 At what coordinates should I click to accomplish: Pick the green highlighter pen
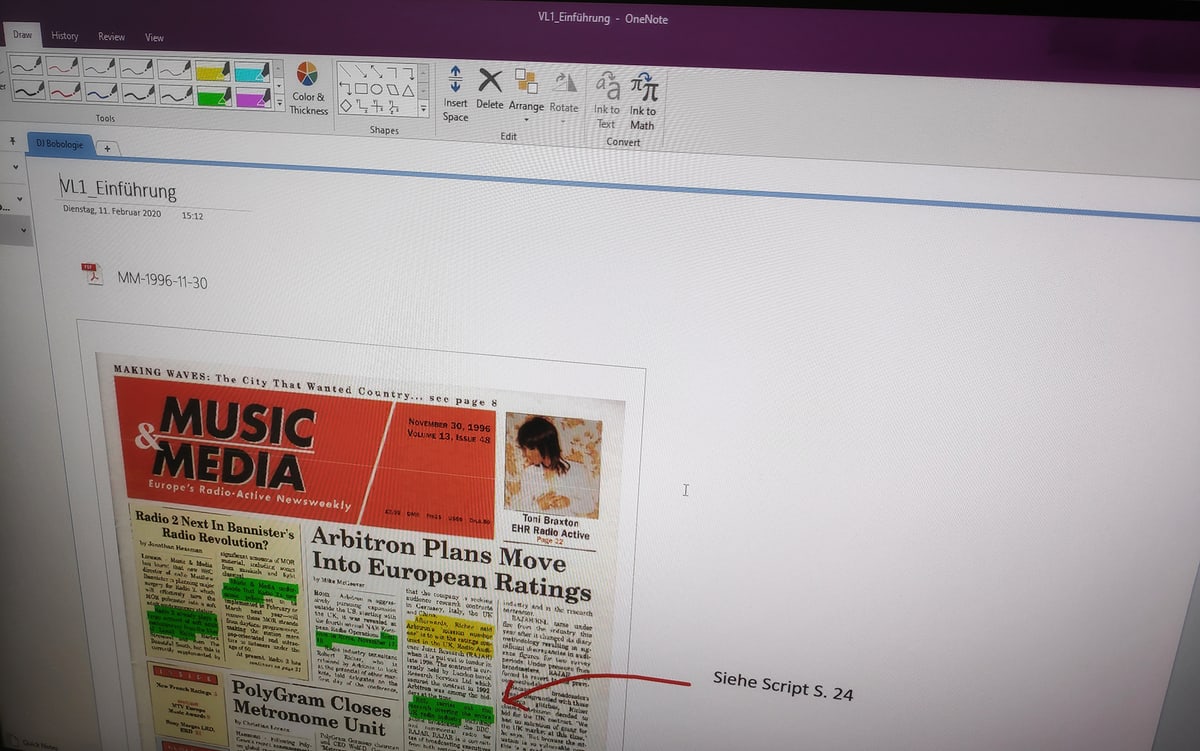[212, 96]
